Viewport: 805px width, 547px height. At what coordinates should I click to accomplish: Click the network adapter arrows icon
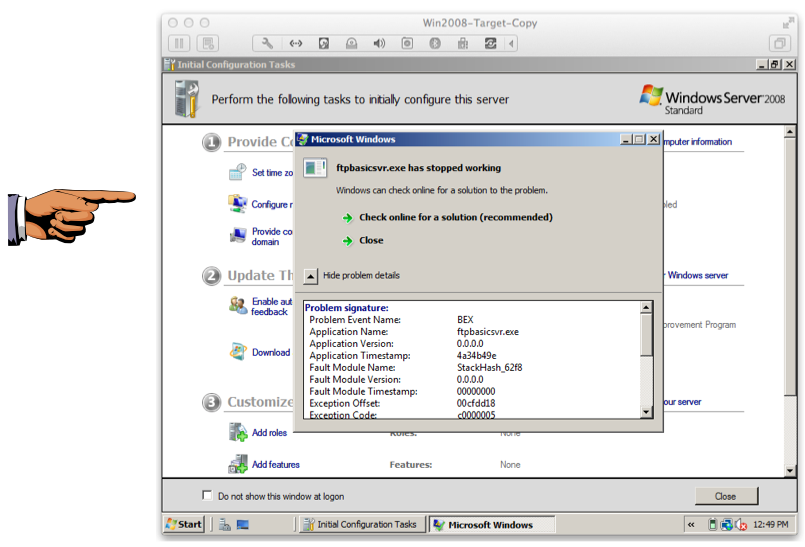pos(296,43)
